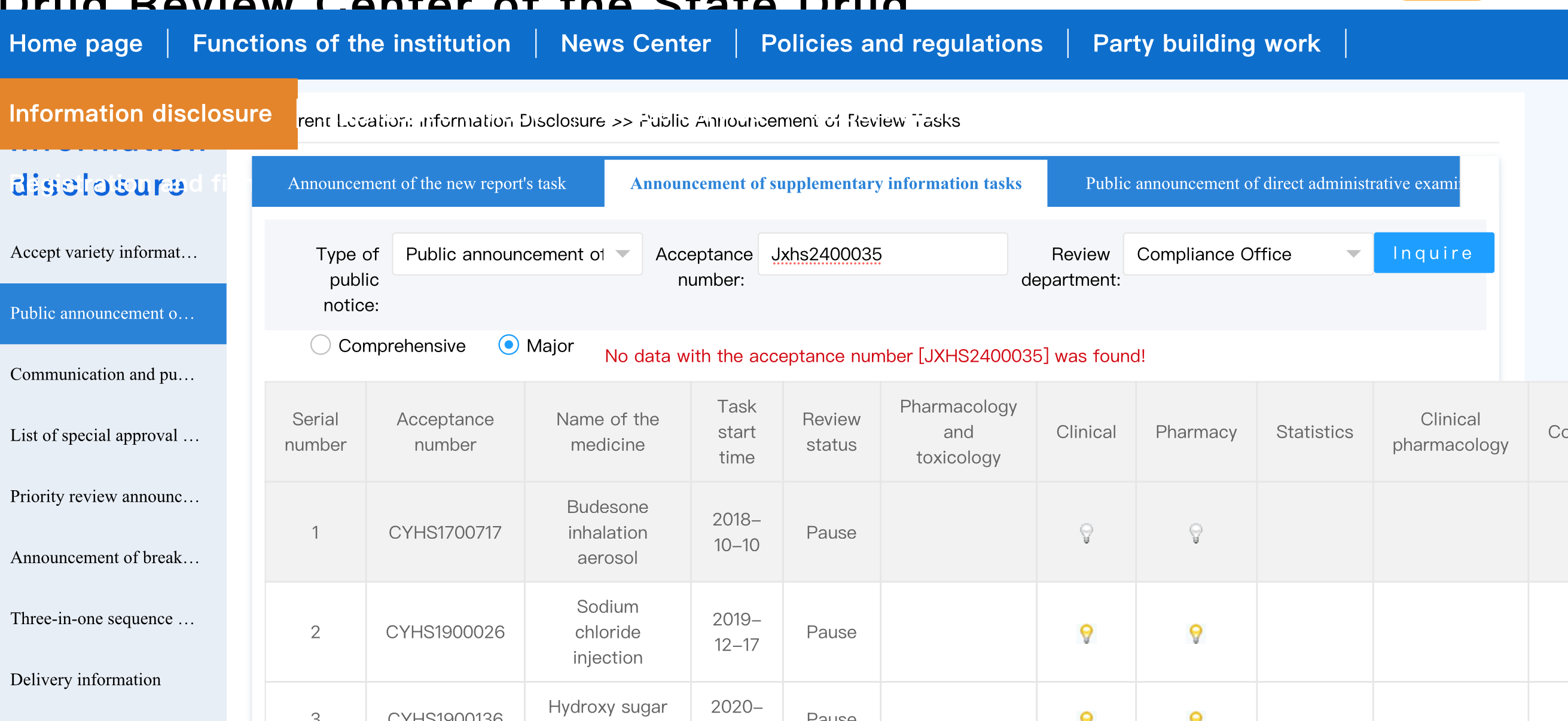This screenshot has width=1568, height=721.
Task: Click the Acceptance number input field
Action: point(882,253)
